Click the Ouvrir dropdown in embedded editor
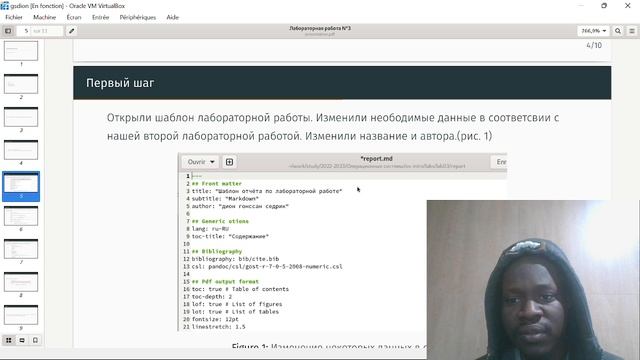640x360 pixels. point(200,162)
